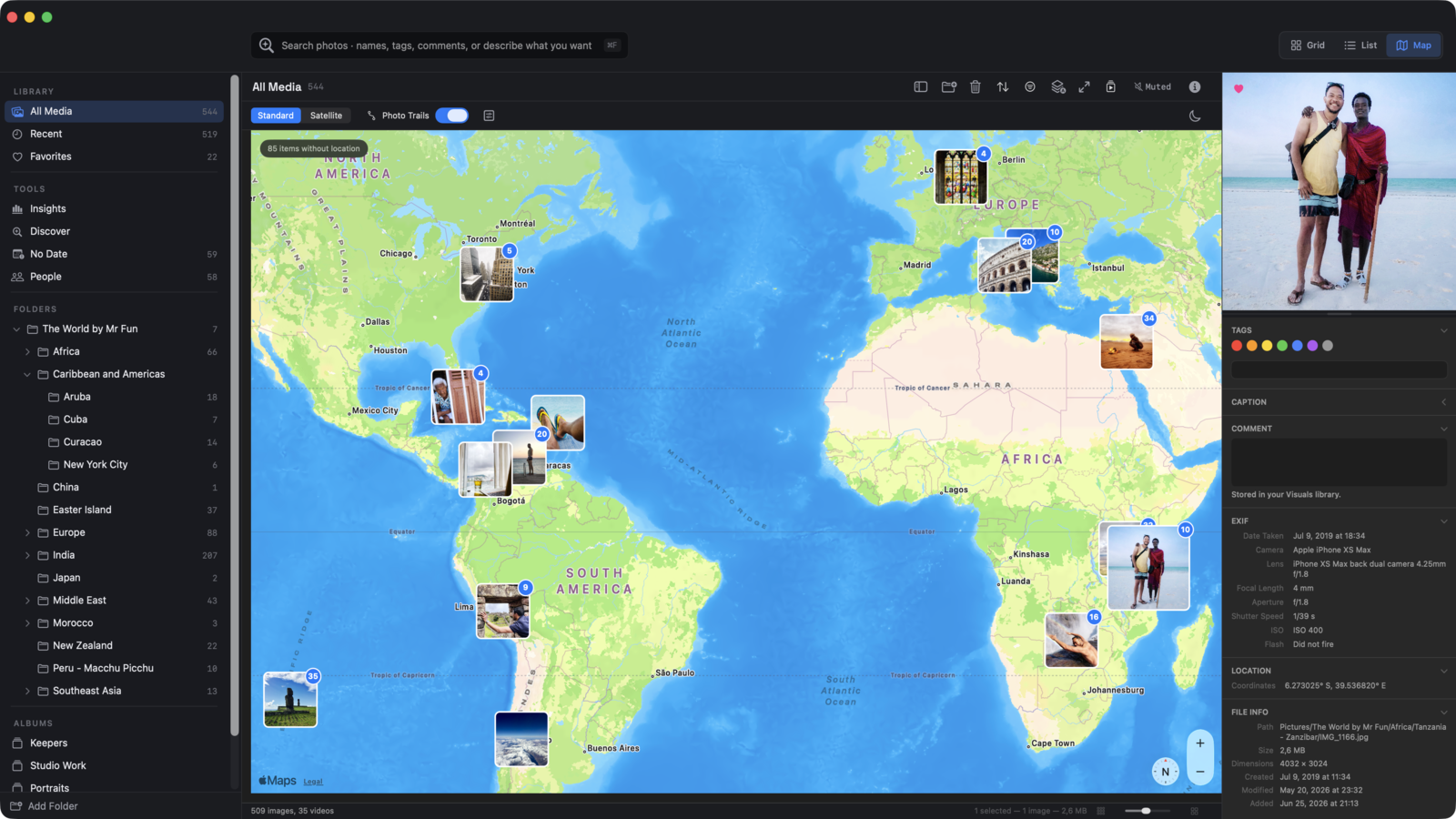The height and width of the screenshot is (819, 1456).
Task: Click the stacked layers icon in toolbar
Action: pos(1057,86)
